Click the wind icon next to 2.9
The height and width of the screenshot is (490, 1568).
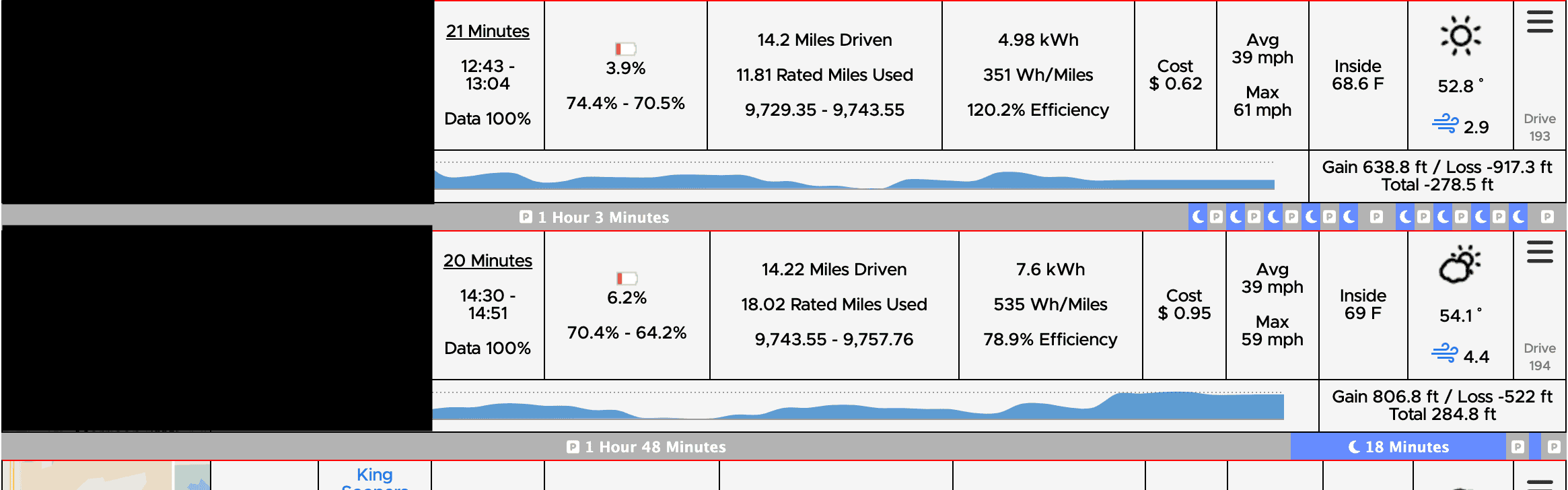(x=1445, y=125)
